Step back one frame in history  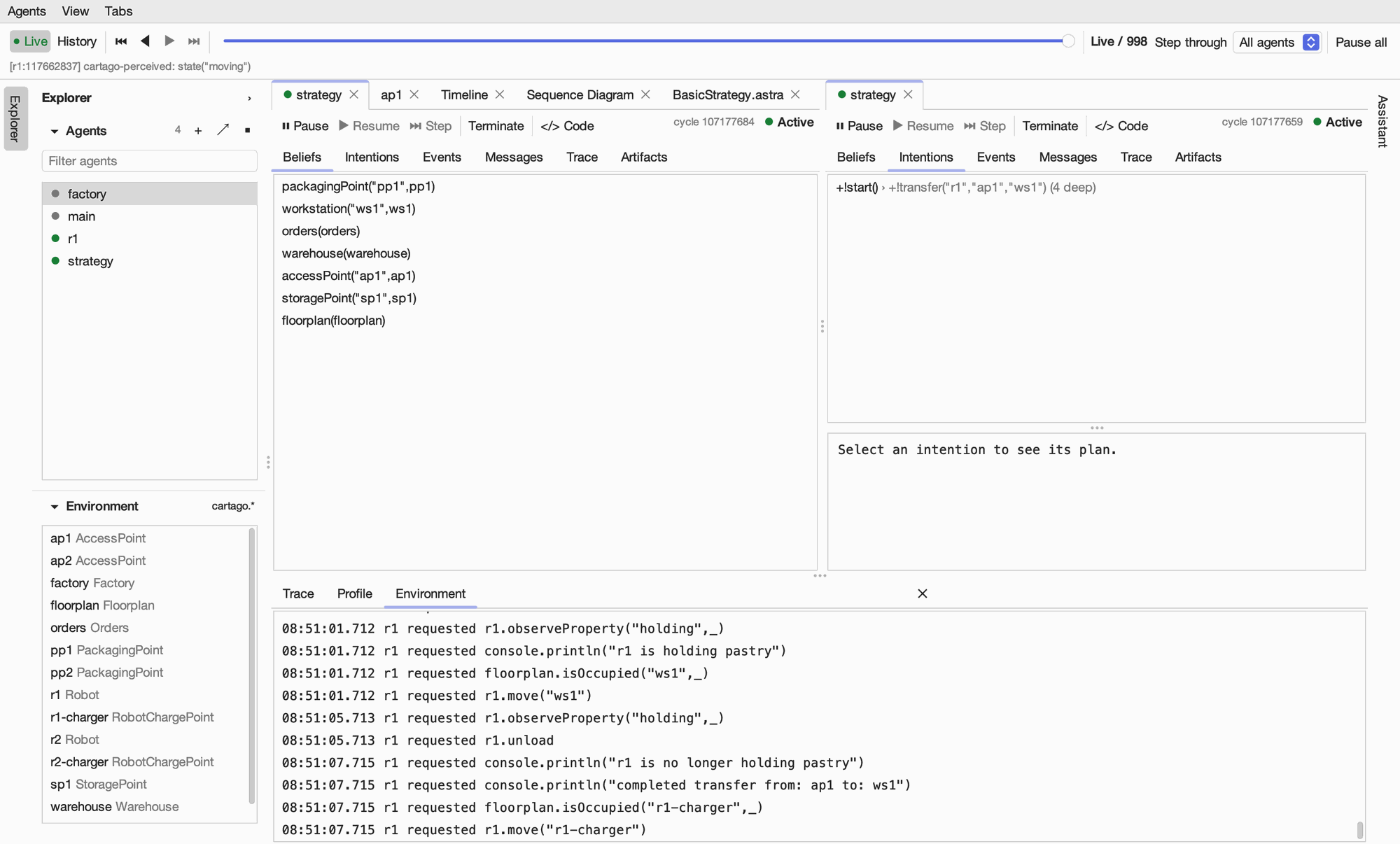pos(145,41)
